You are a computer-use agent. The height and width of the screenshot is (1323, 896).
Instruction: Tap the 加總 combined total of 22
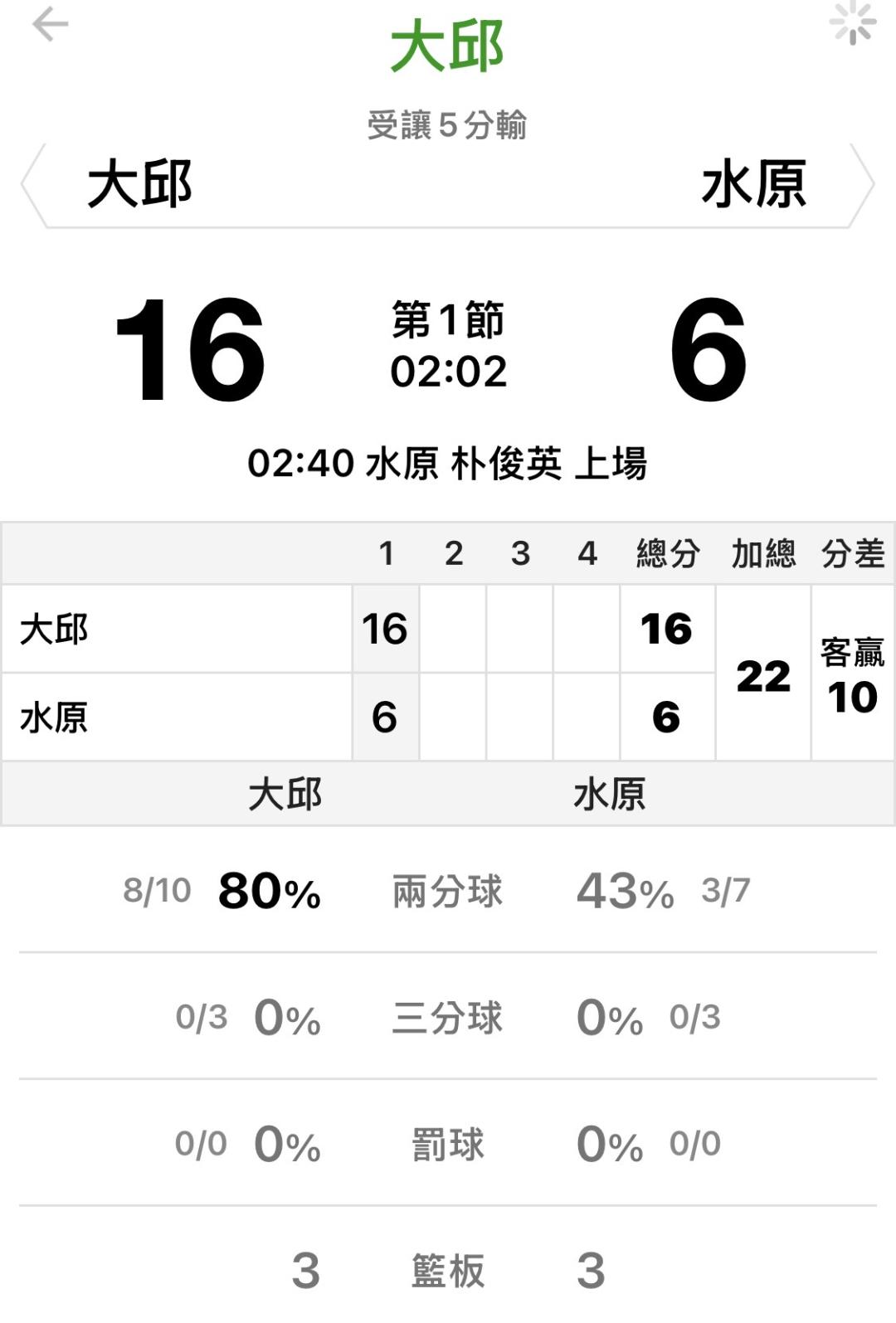coord(763,675)
